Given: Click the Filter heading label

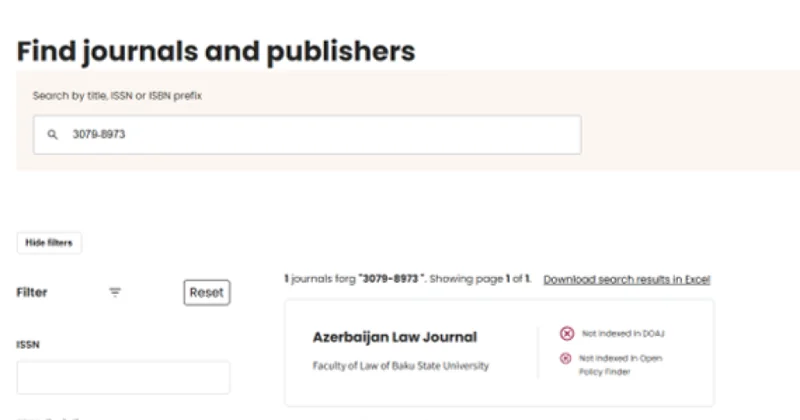Looking at the screenshot, I should tap(32, 292).
